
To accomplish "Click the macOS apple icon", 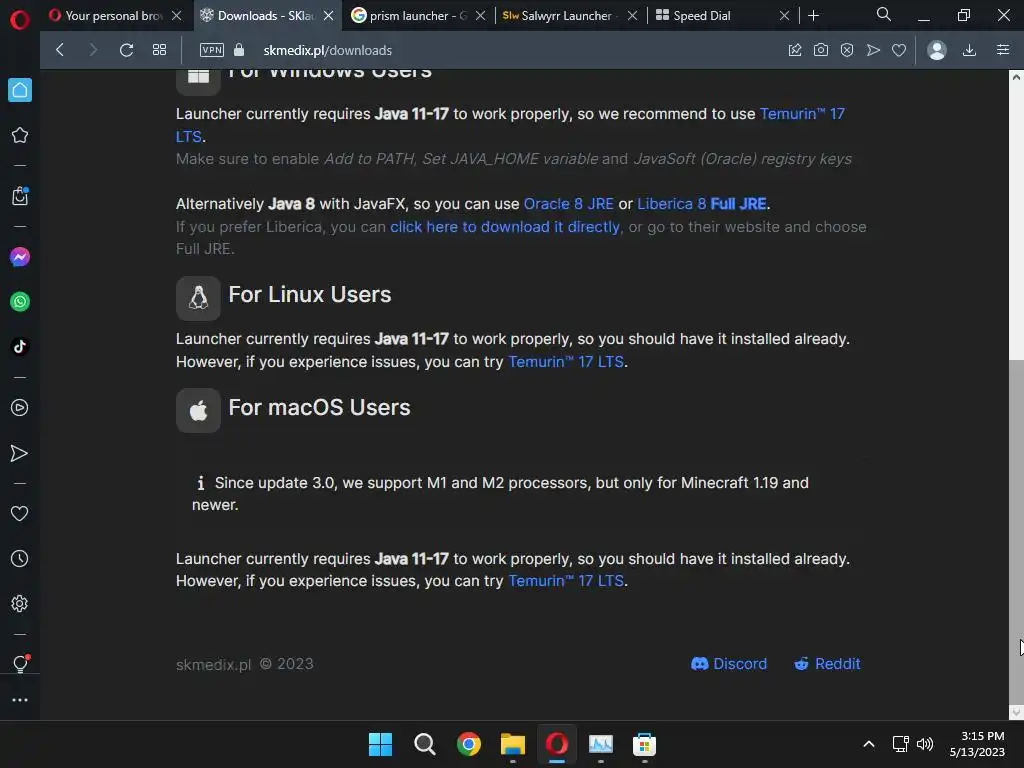I will pyautogui.click(x=199, y=411).
